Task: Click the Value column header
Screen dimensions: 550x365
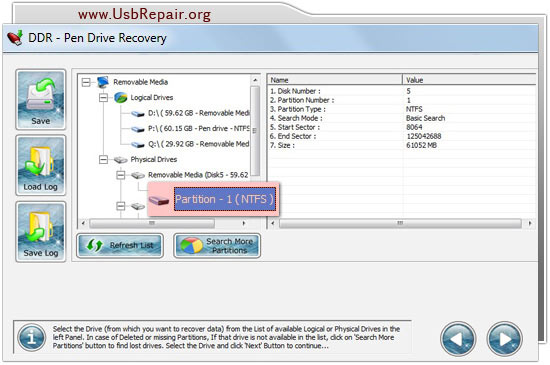Action: (x=469, y=80)
